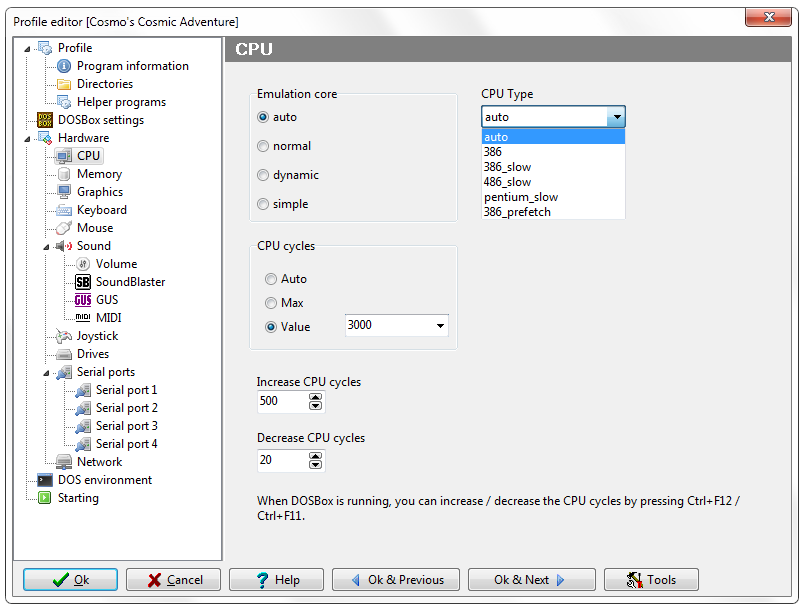Image resolution: width=805 pixels, height=610 pixels.
Task: Click Decrease CPU cycles spinner arrows
Action: (x=315, y=461)
